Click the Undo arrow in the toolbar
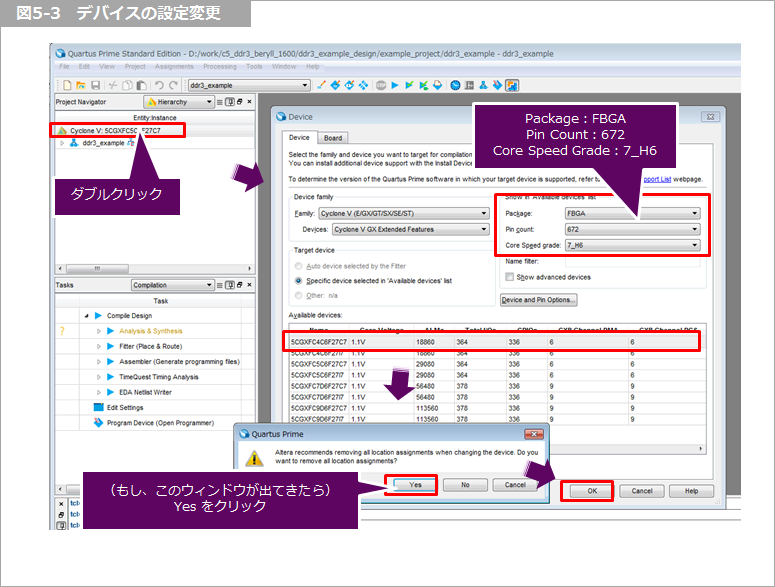 tap(159, 86)
